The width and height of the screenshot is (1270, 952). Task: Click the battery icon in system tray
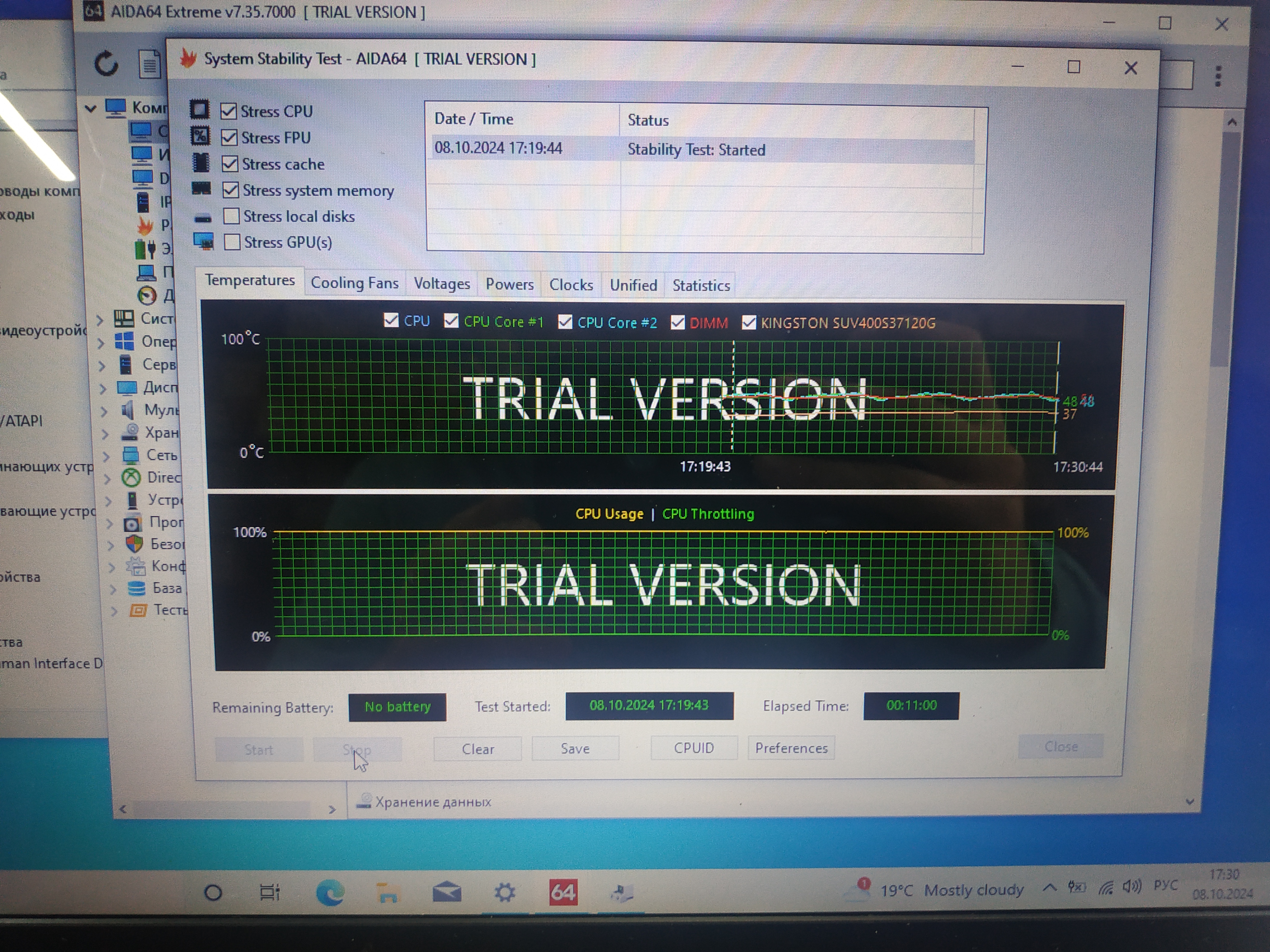click(x=1077, y=888)
